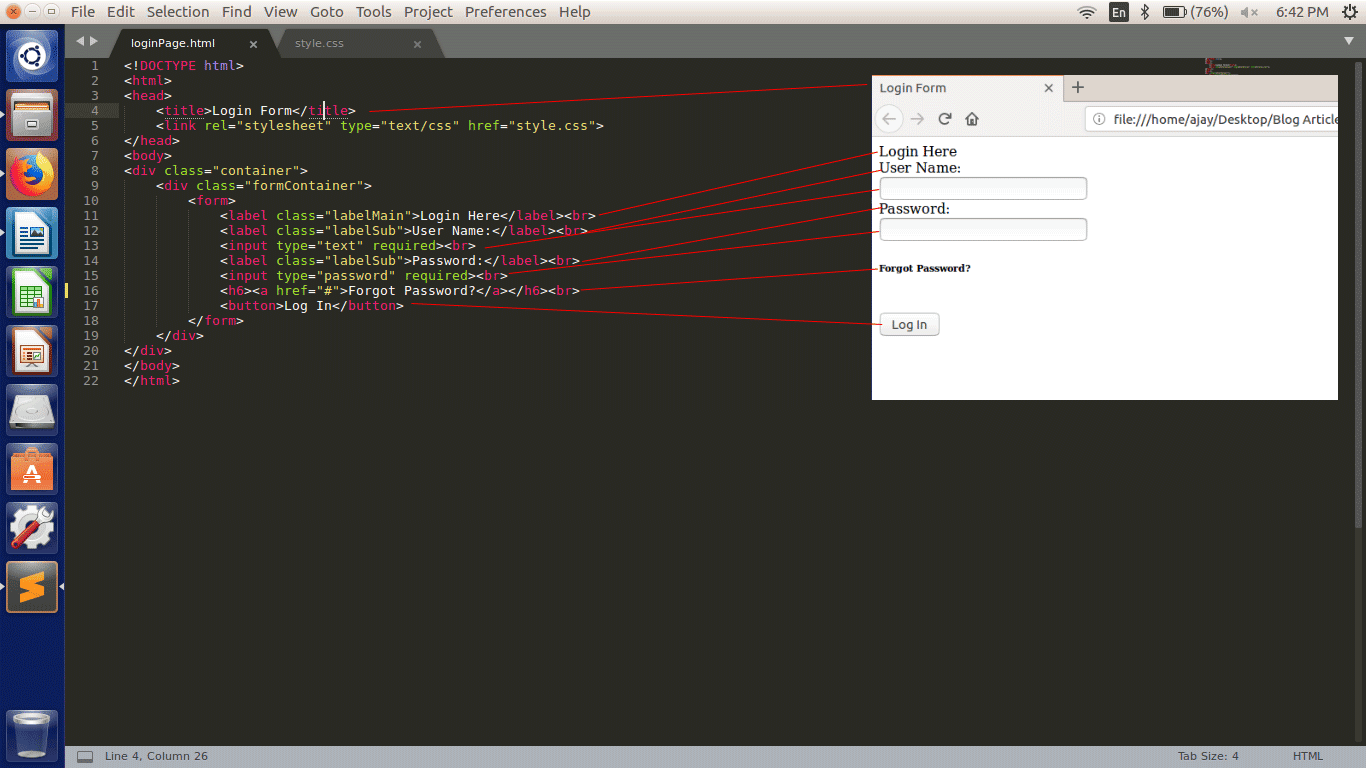Go to Firefox home page

click(971, 118)
